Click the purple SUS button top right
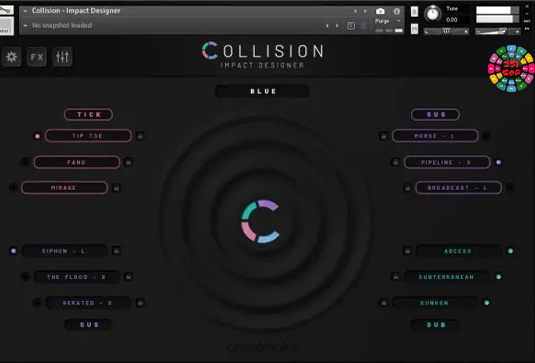 [435, 115]
